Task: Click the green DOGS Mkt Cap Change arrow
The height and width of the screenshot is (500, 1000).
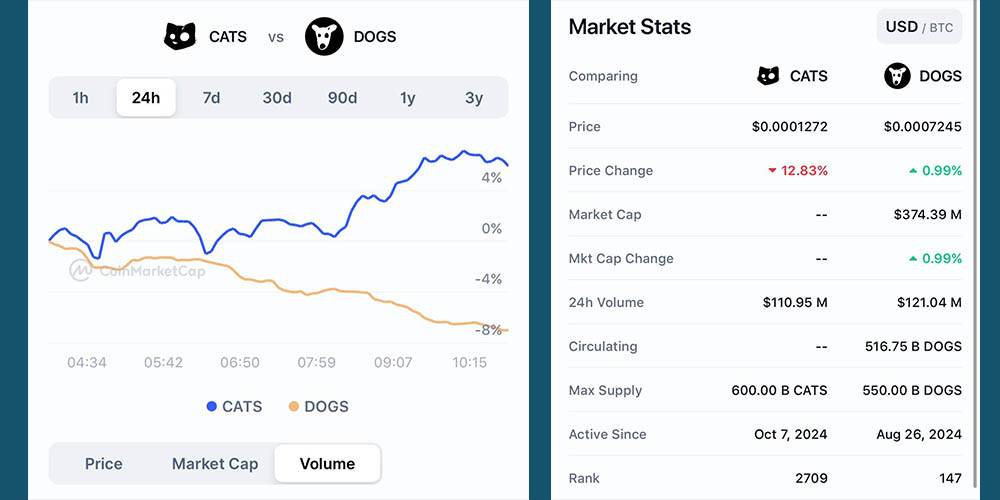Action: click(913, 259)
